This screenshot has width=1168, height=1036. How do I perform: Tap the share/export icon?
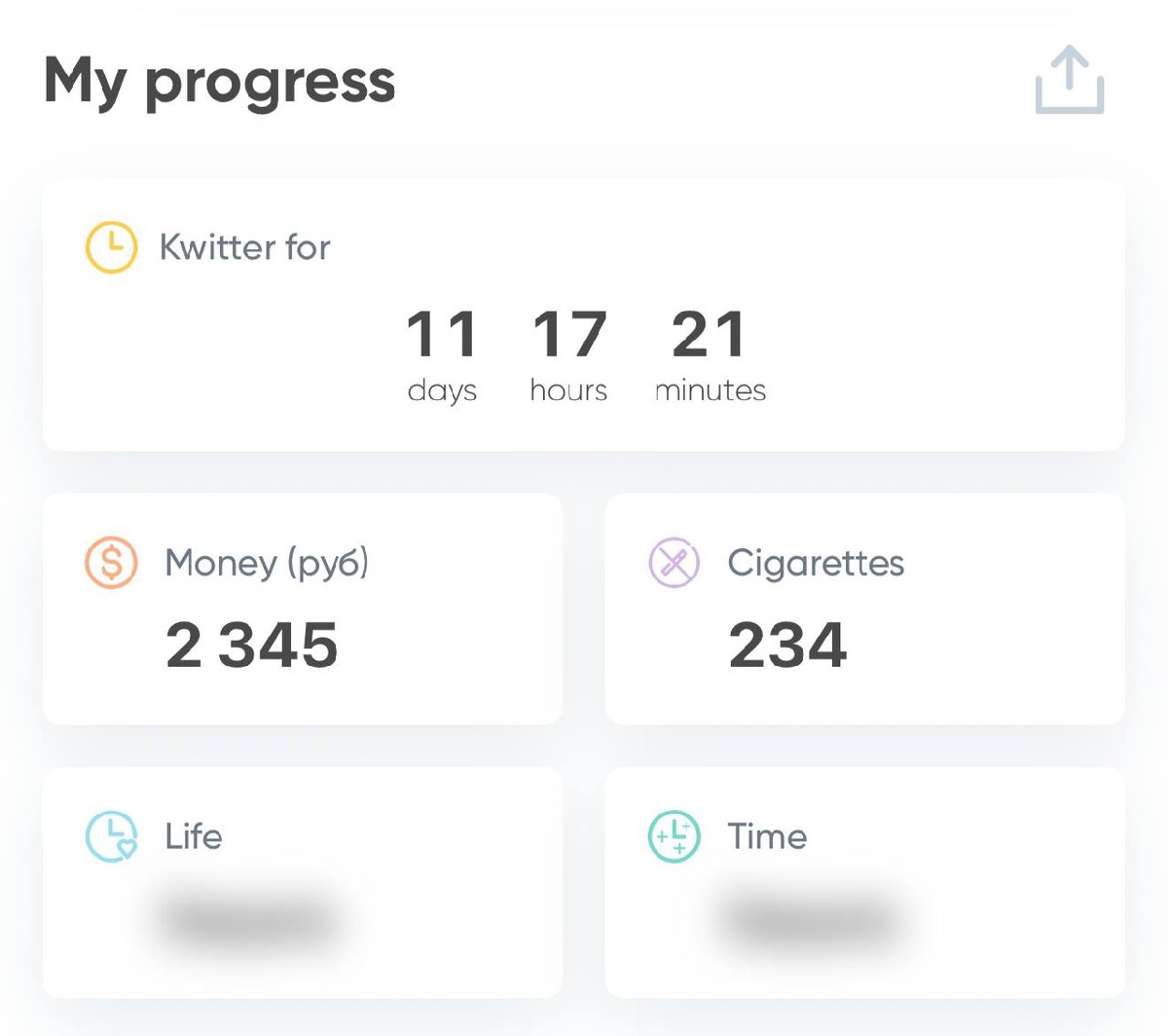(x=1069, y=81)
